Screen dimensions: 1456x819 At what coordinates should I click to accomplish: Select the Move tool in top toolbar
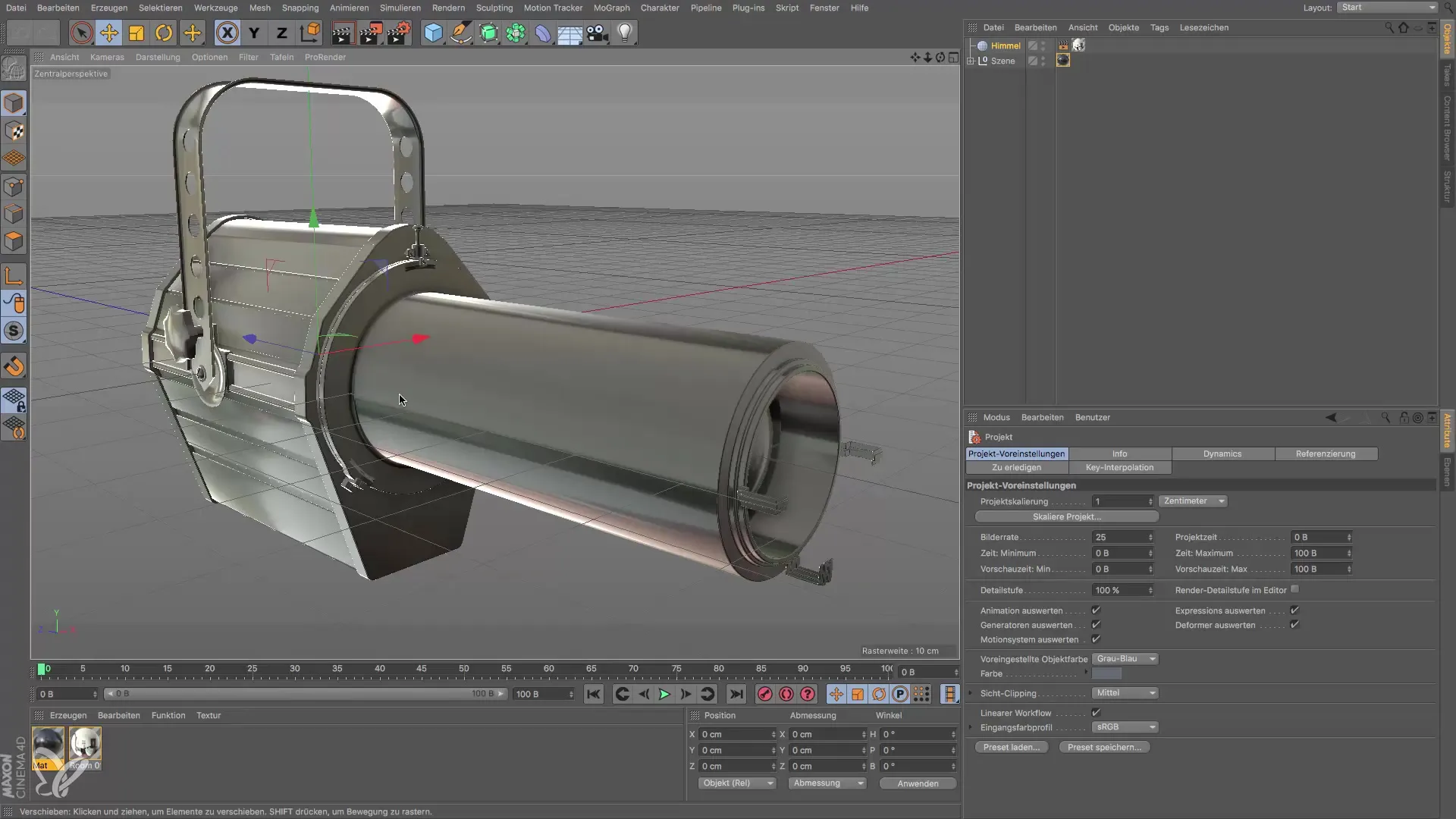[108, 33]
